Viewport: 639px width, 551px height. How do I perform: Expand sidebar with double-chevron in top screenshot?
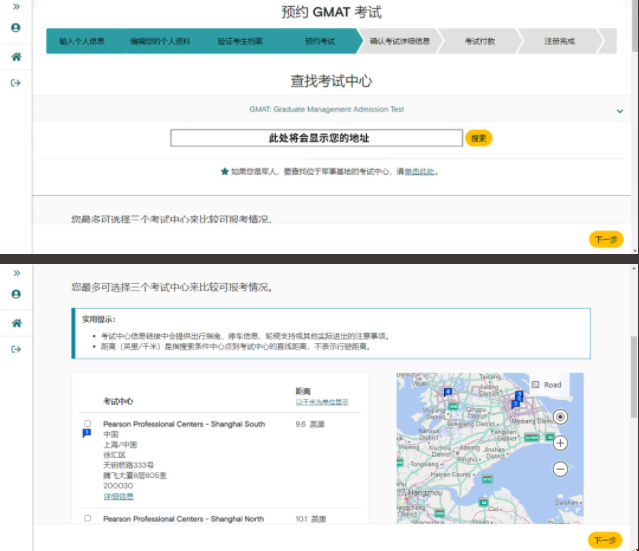pyautogui.click(x=16, y=7)
